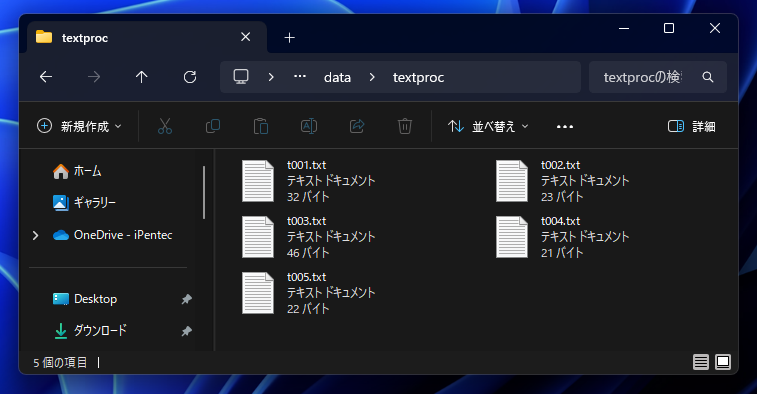Close the textproc tab
Viewport: 757px width, 394px height.
point(245,37)
